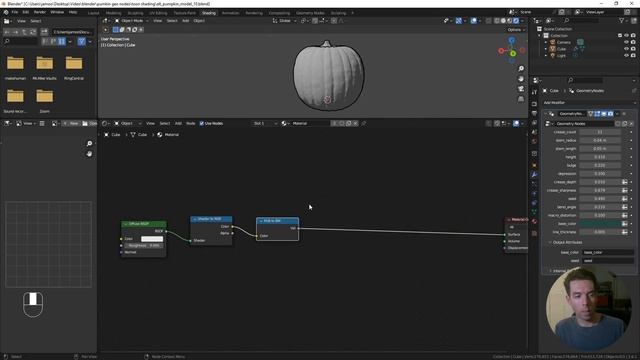
Task: Toggle camera view icon in 3D viewport
Action: 521,89
